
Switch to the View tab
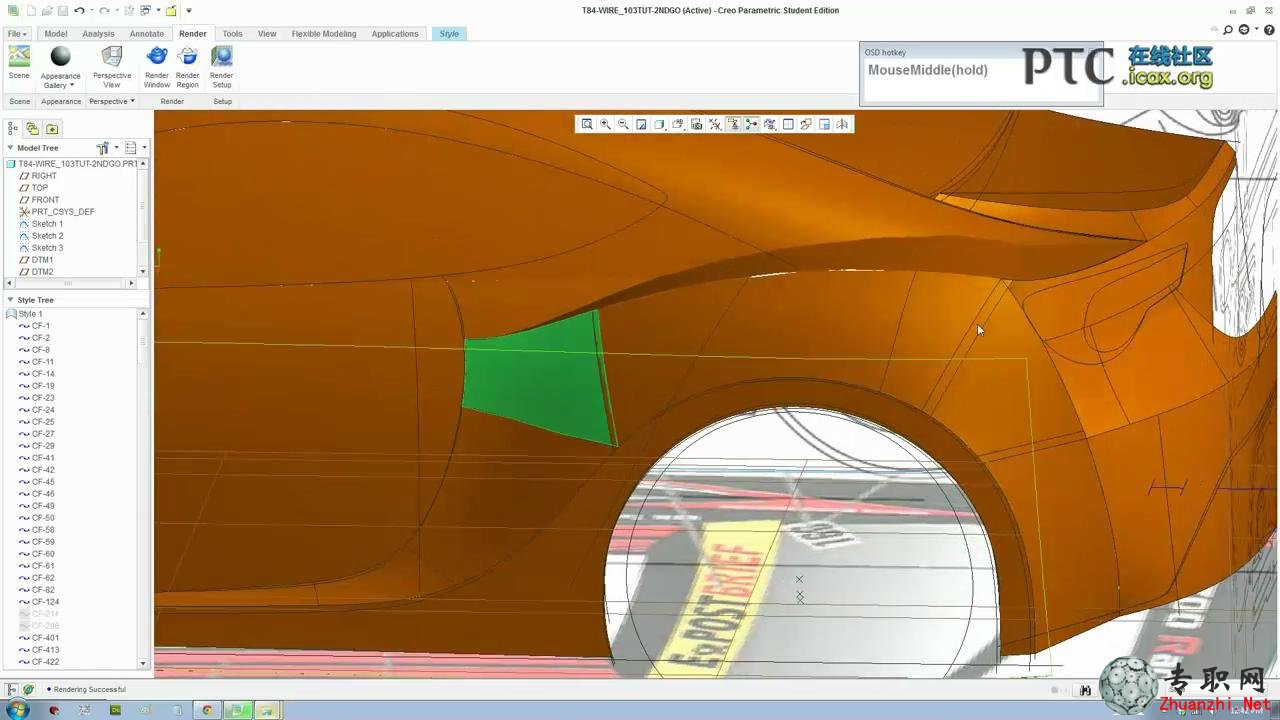point(267,34)
